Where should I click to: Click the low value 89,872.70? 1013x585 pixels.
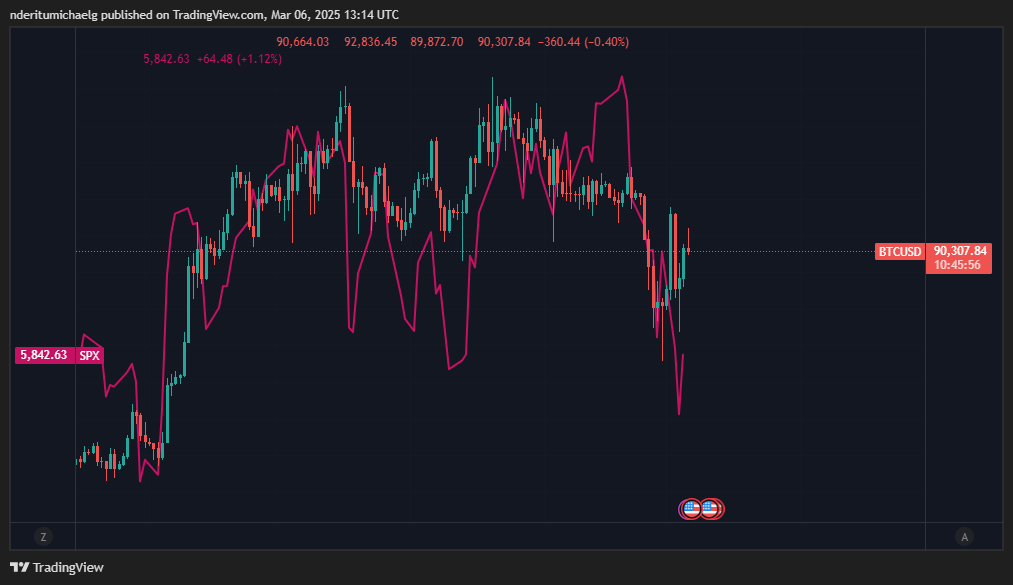point(437,42)
